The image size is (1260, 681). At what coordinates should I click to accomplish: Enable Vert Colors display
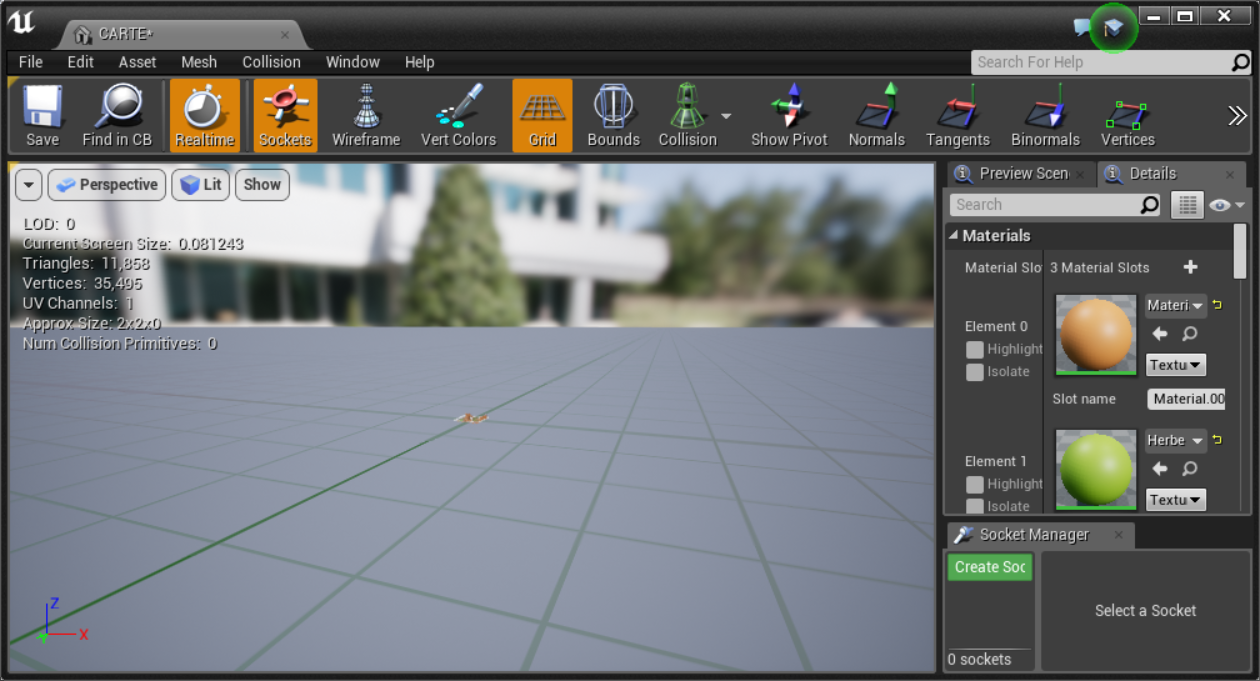click(x=459, y=113)
